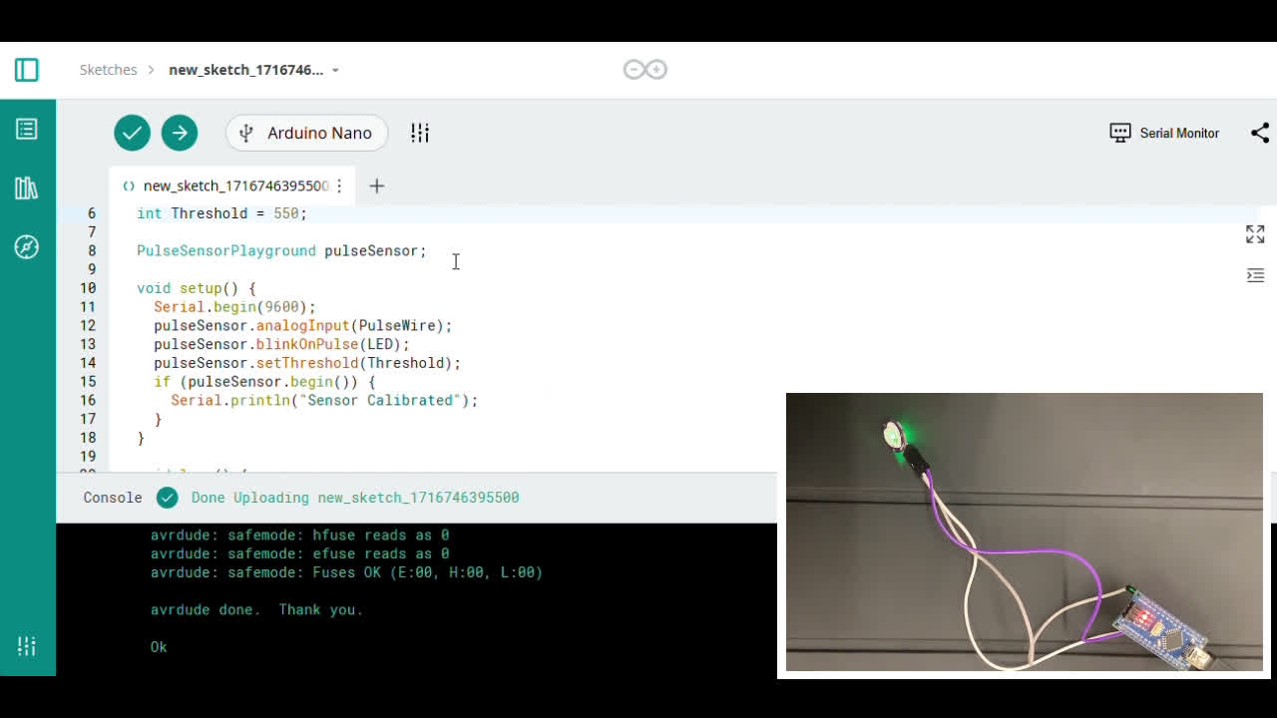The image size is (1277, 718).
Task: Toggle the sidebar panel icon
Action: (27, 70)
